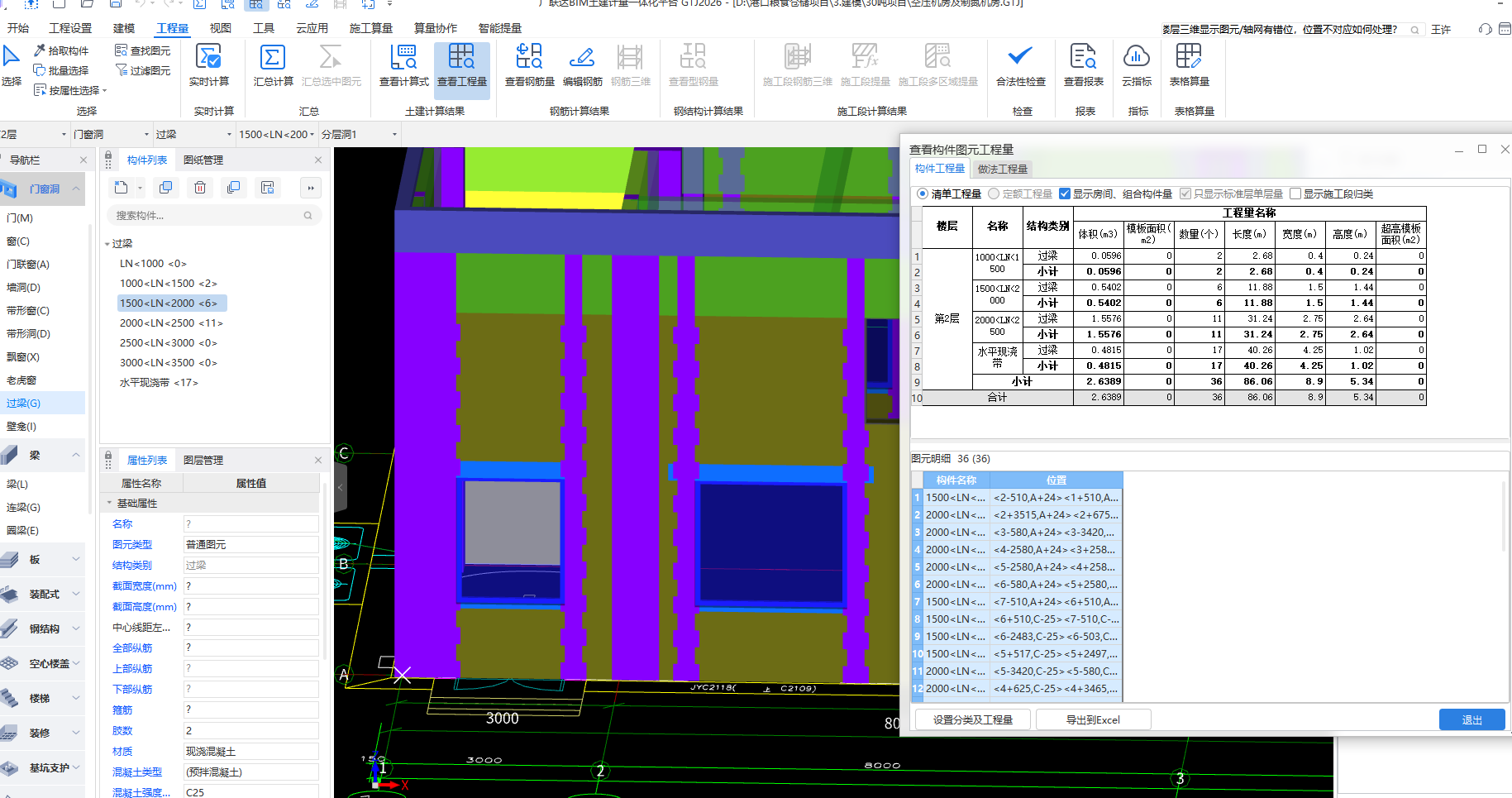Open the 编辑钢筋 tool
The width and height of the screenshot is (1512, 798).
582,58
